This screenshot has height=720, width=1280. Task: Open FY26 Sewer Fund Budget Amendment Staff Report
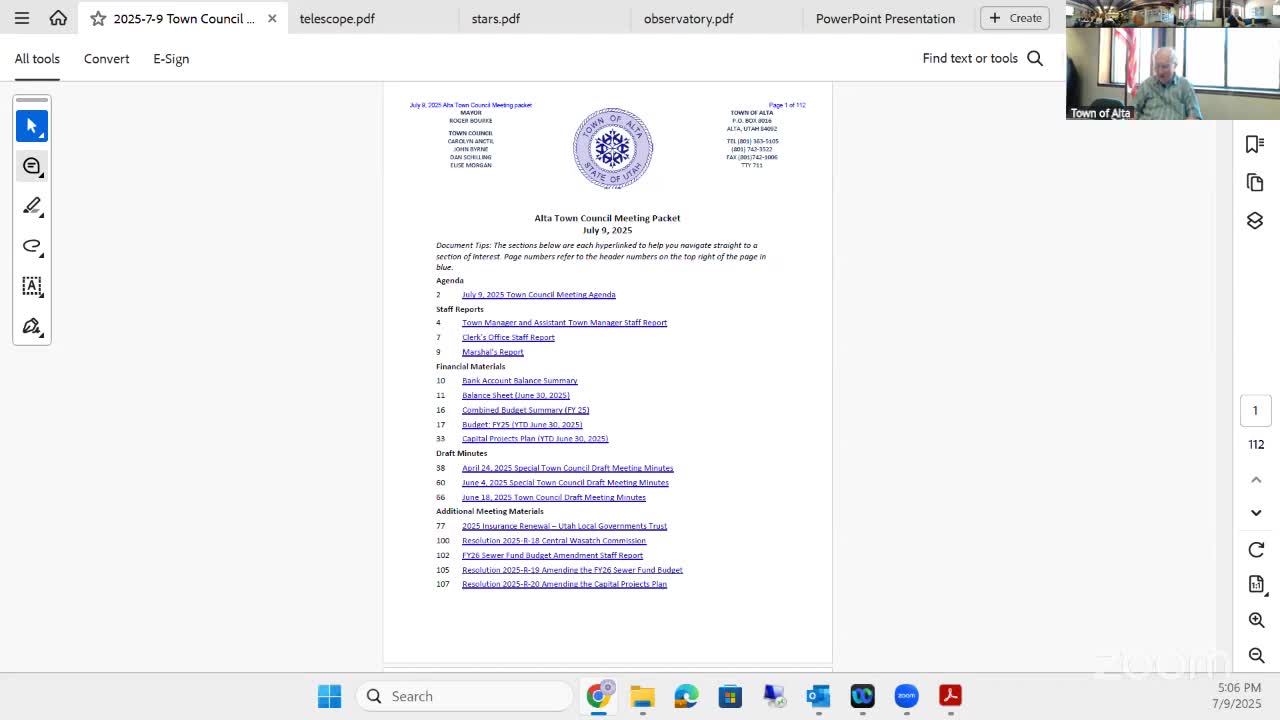click(x=552, y=555)
